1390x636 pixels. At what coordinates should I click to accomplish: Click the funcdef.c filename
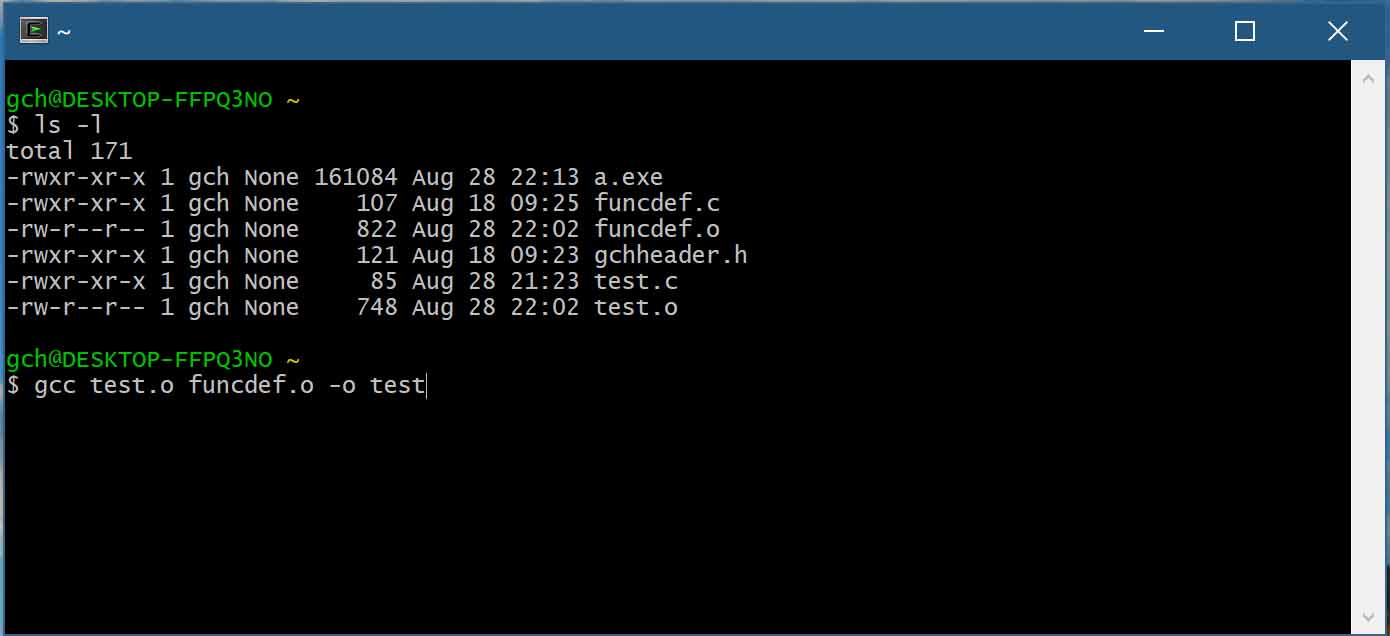tap(656, 204)
